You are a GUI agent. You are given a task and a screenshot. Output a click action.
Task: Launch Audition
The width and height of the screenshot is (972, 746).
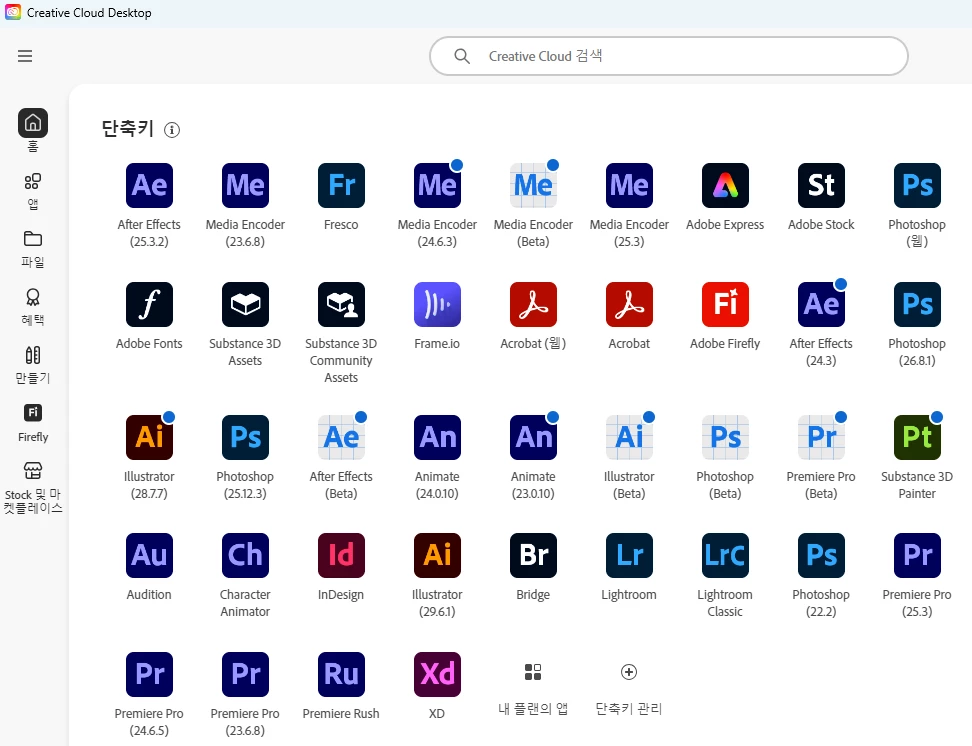click(149, 555)
